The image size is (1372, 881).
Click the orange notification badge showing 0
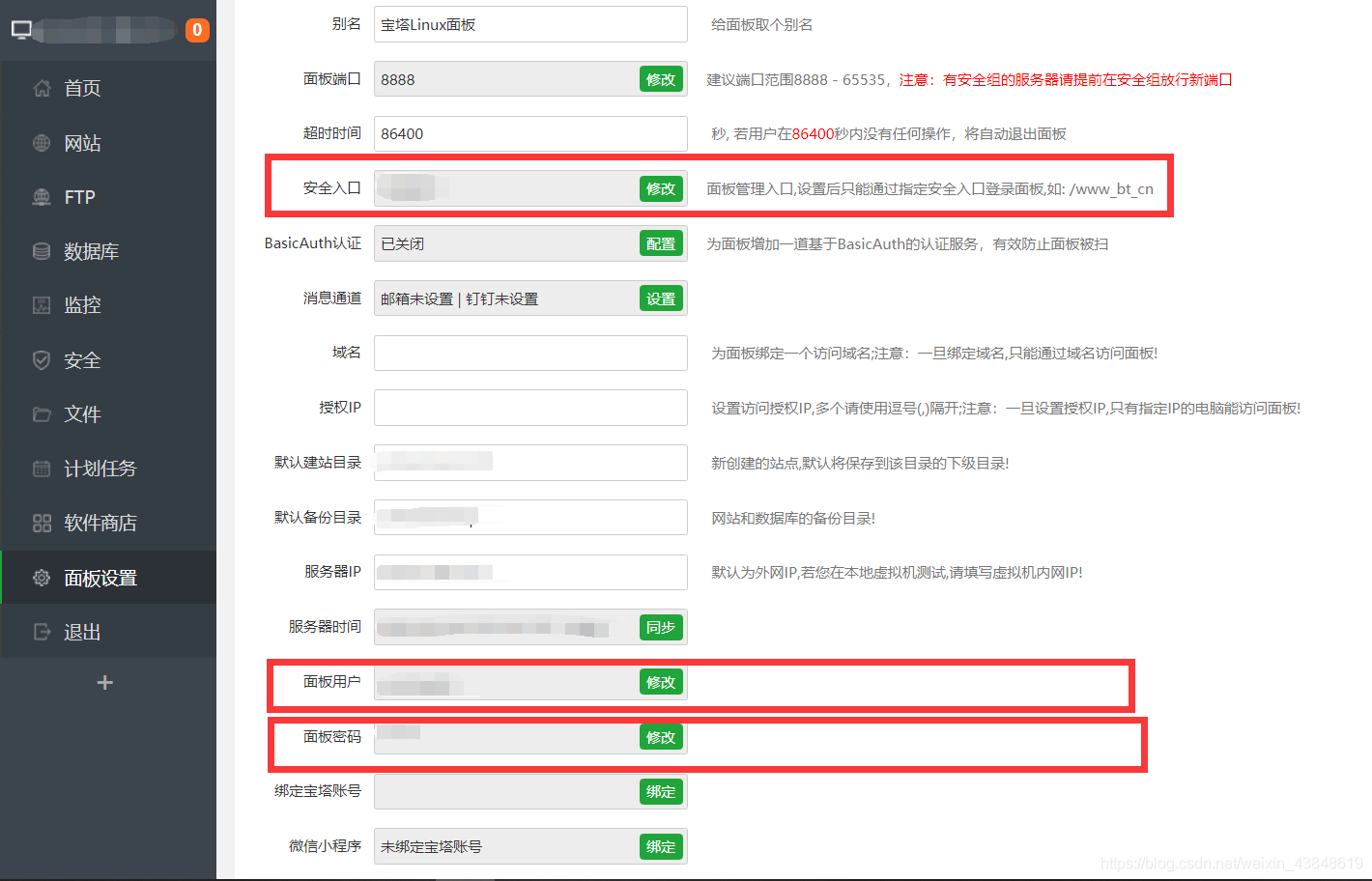tap(197, 30)
